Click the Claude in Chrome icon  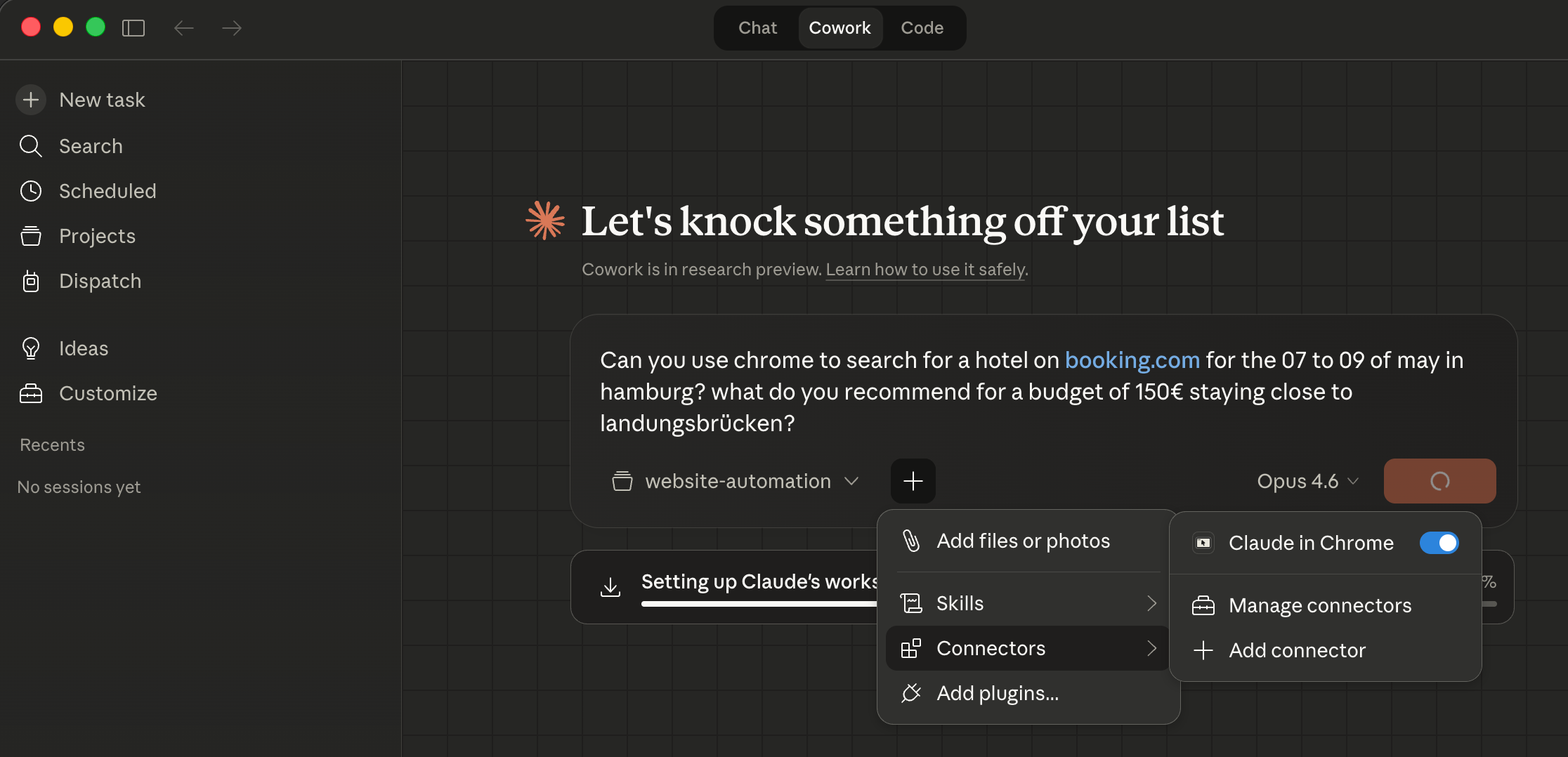[x=1203, y=543]
